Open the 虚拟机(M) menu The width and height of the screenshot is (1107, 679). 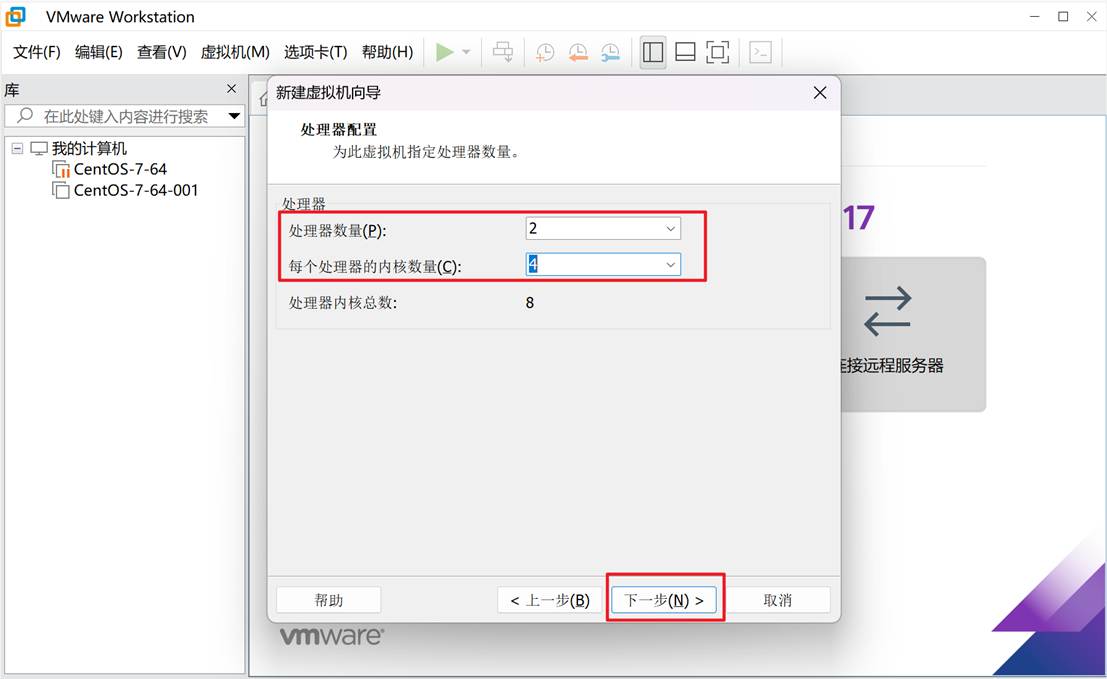pyautogui.click(x=235, y=52)
